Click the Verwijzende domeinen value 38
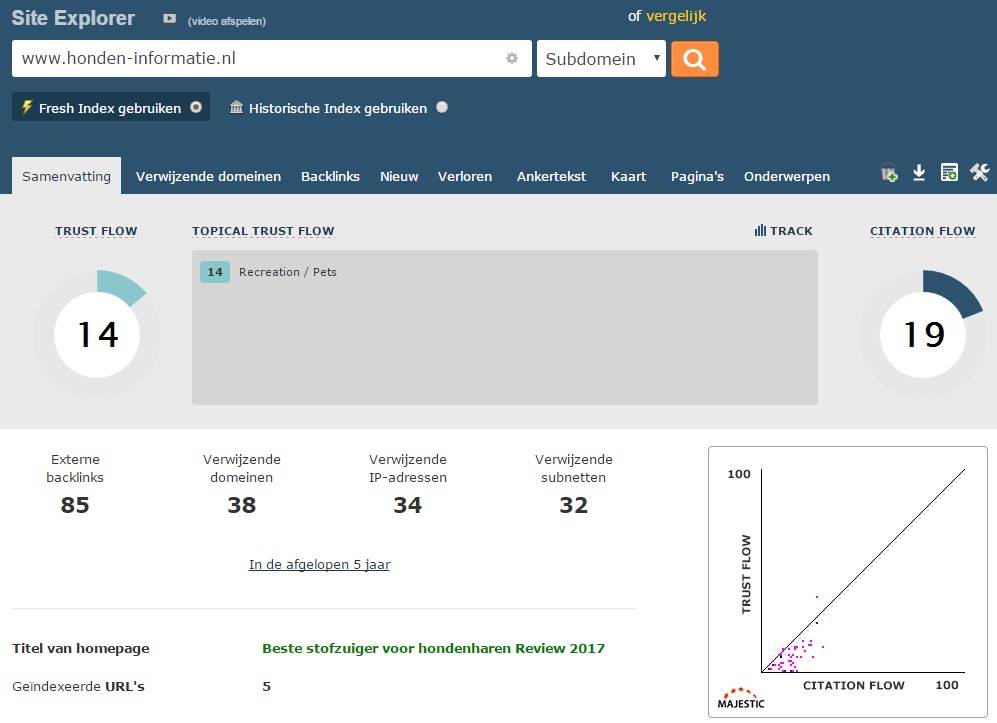 pos(242,505)
